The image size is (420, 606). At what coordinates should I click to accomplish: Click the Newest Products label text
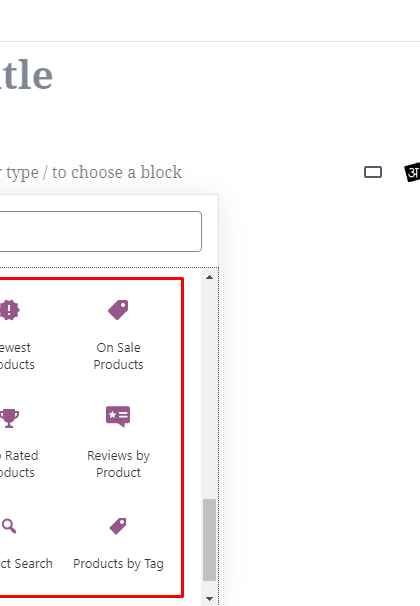(17, 356)
